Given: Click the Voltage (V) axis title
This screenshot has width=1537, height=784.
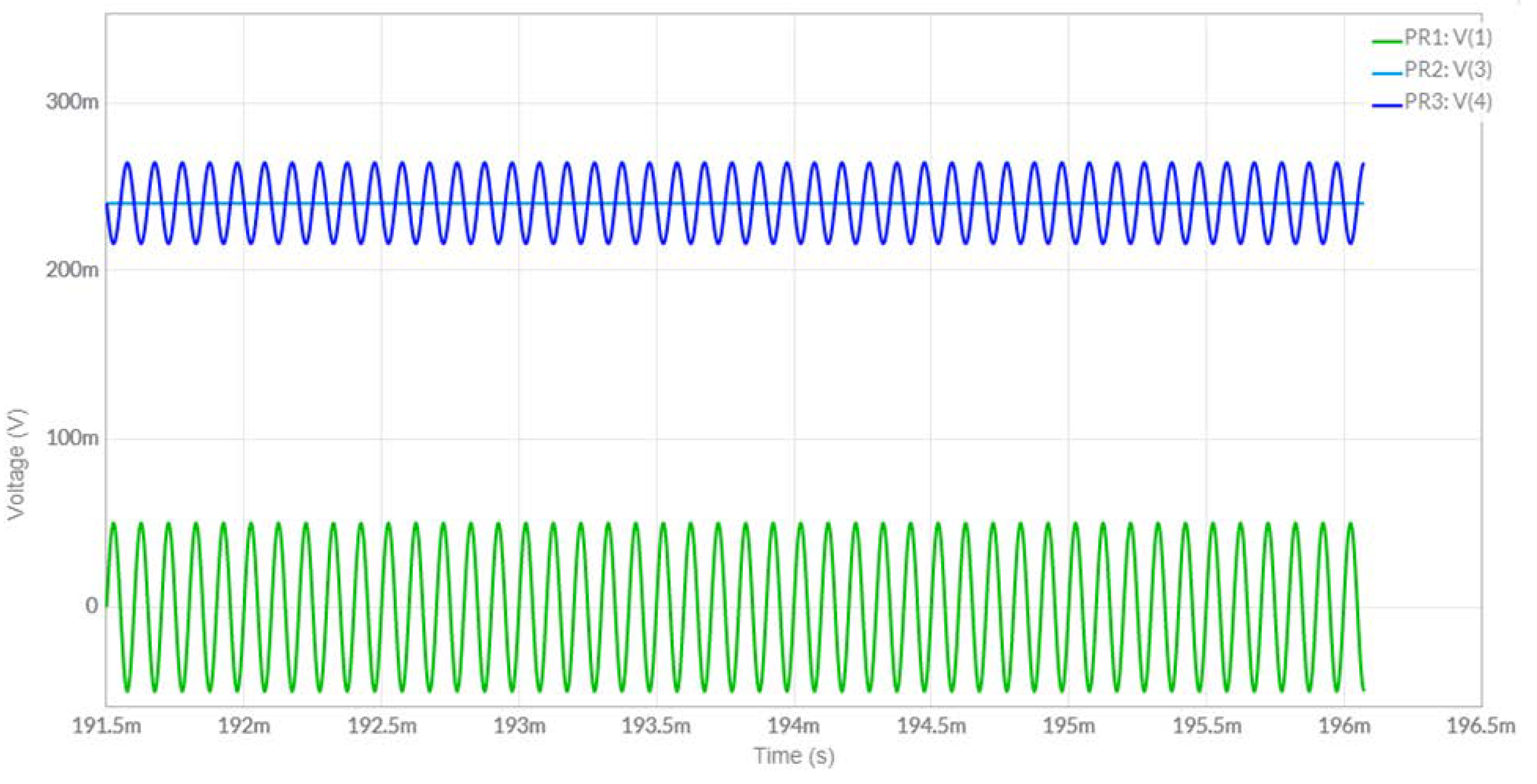Looking at the screenshot, I should 17,464.
